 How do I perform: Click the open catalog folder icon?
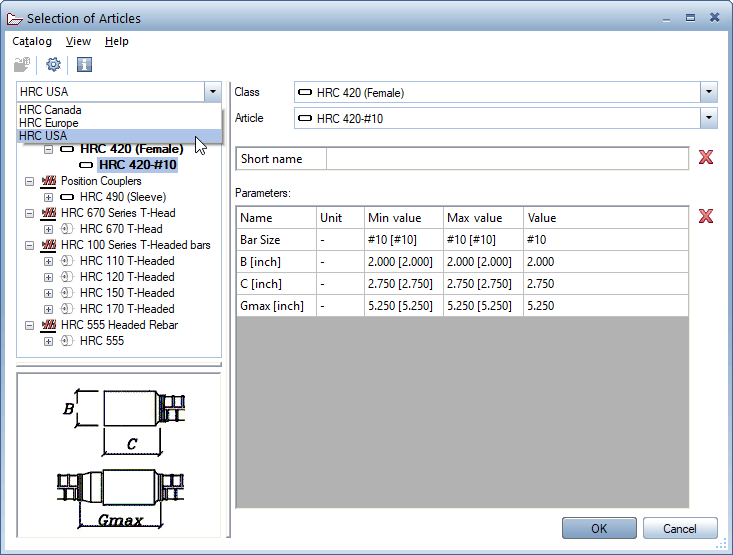[22, 65]
